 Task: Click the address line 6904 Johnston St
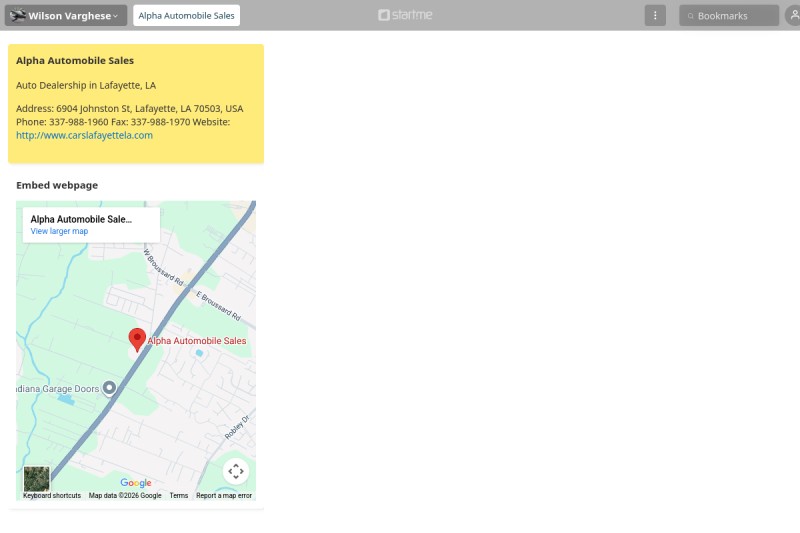point(130,109)
